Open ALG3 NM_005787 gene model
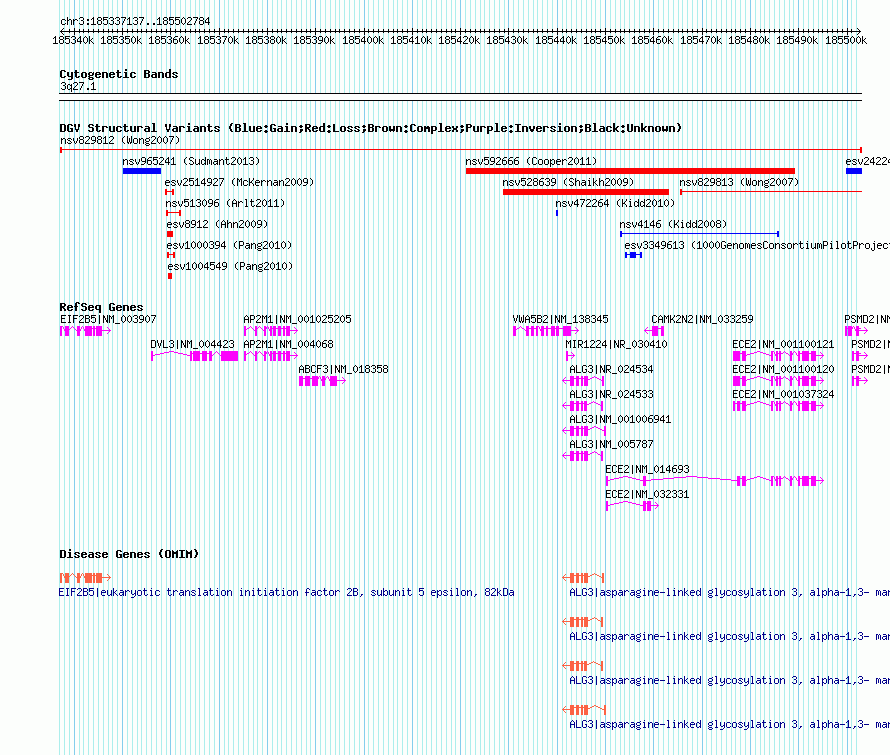Viewport: 890px width, 755px height. (583, 456)
